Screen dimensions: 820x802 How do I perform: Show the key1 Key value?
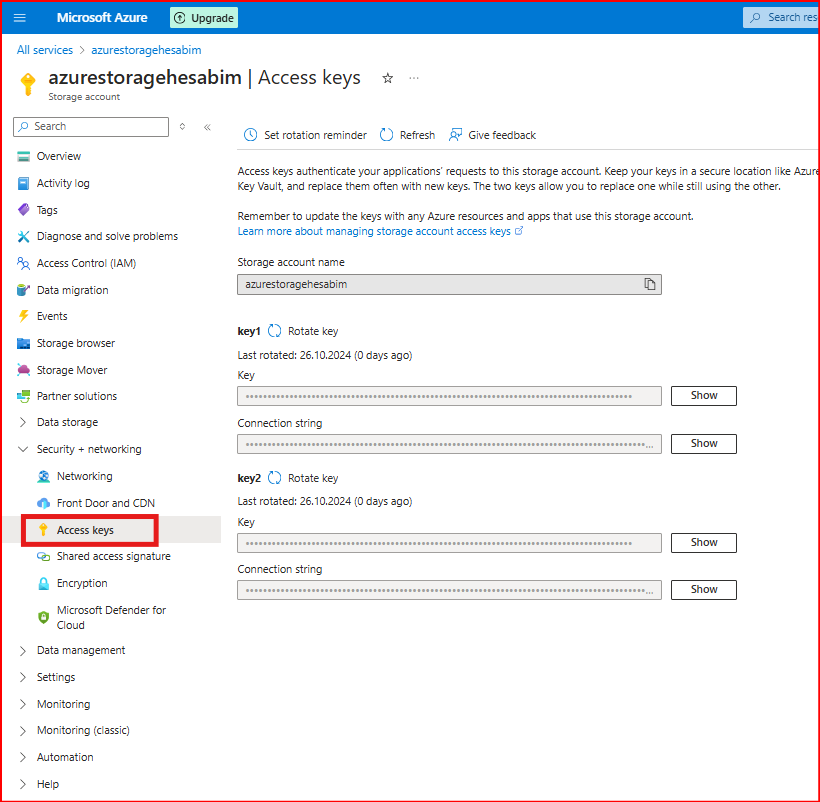click(703, 396)
